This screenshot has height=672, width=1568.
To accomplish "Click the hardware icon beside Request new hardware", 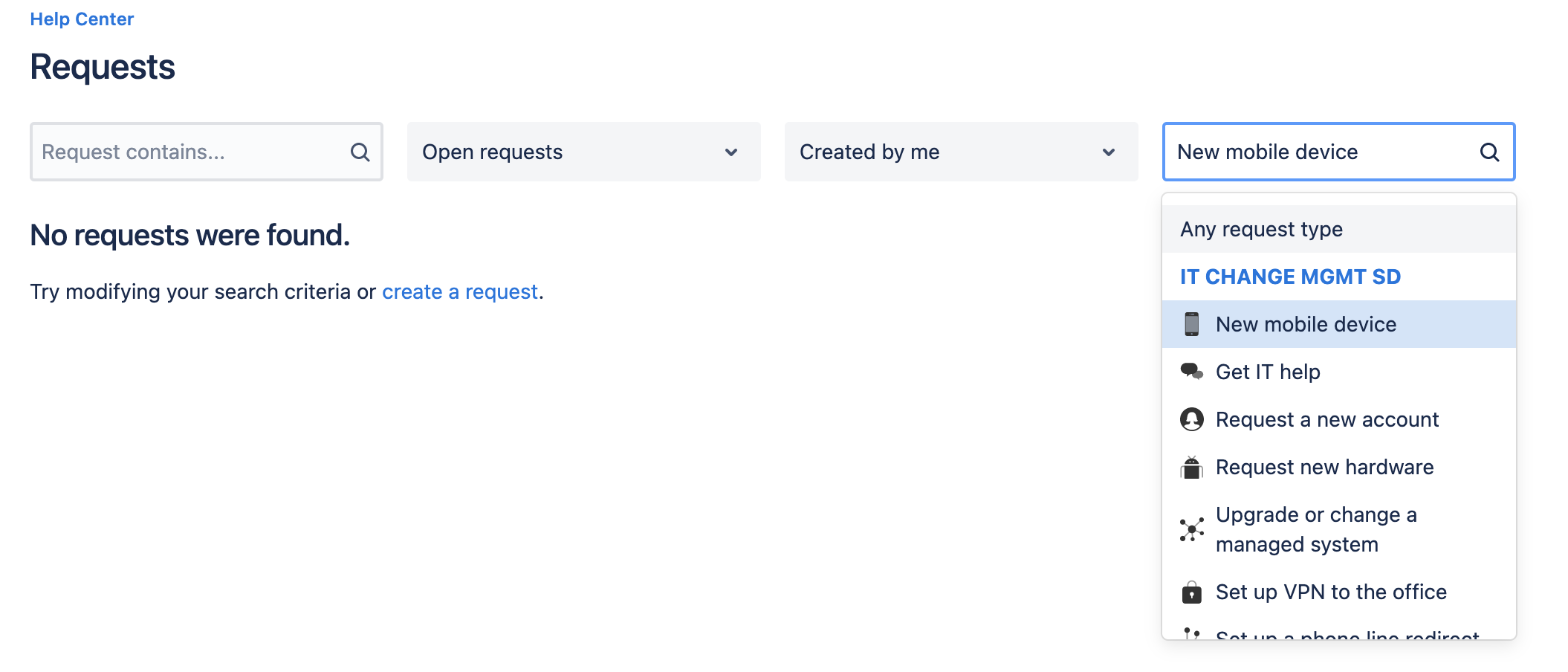I will click(1191, 467).
